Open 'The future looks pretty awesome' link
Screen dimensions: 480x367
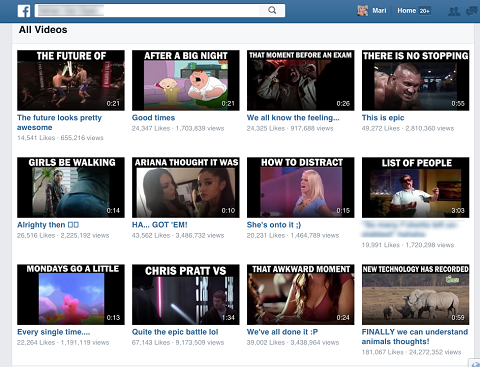[59, 122]
